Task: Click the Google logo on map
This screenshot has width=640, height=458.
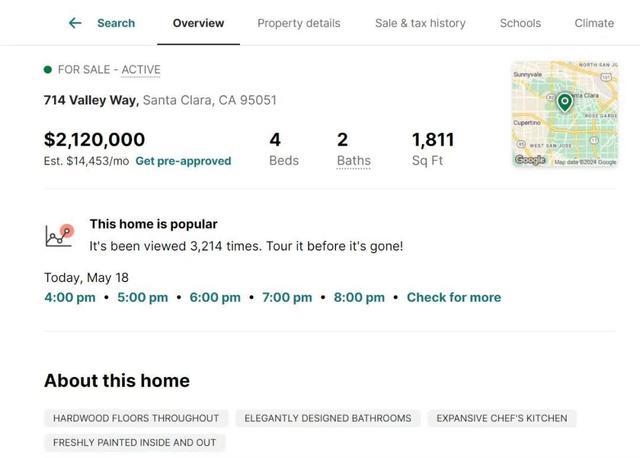Action: point(530,160)
